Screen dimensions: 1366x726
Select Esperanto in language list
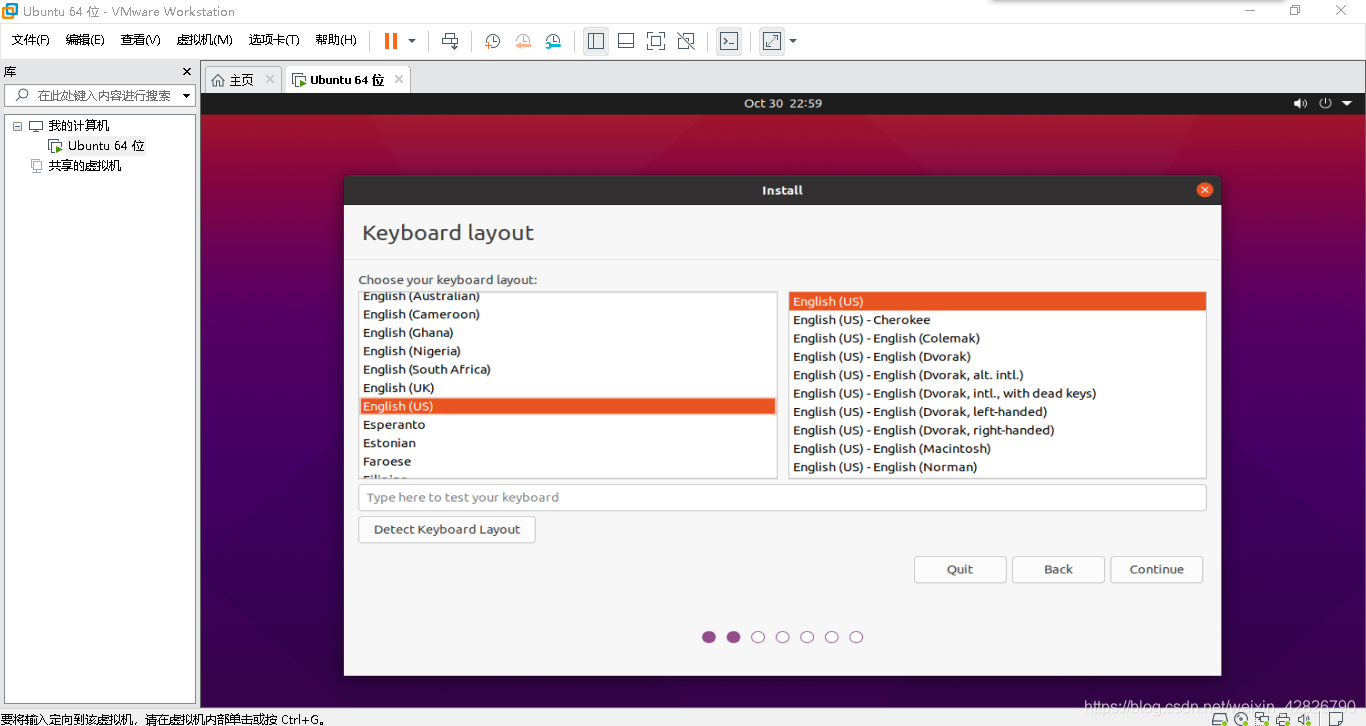point(568,425)
